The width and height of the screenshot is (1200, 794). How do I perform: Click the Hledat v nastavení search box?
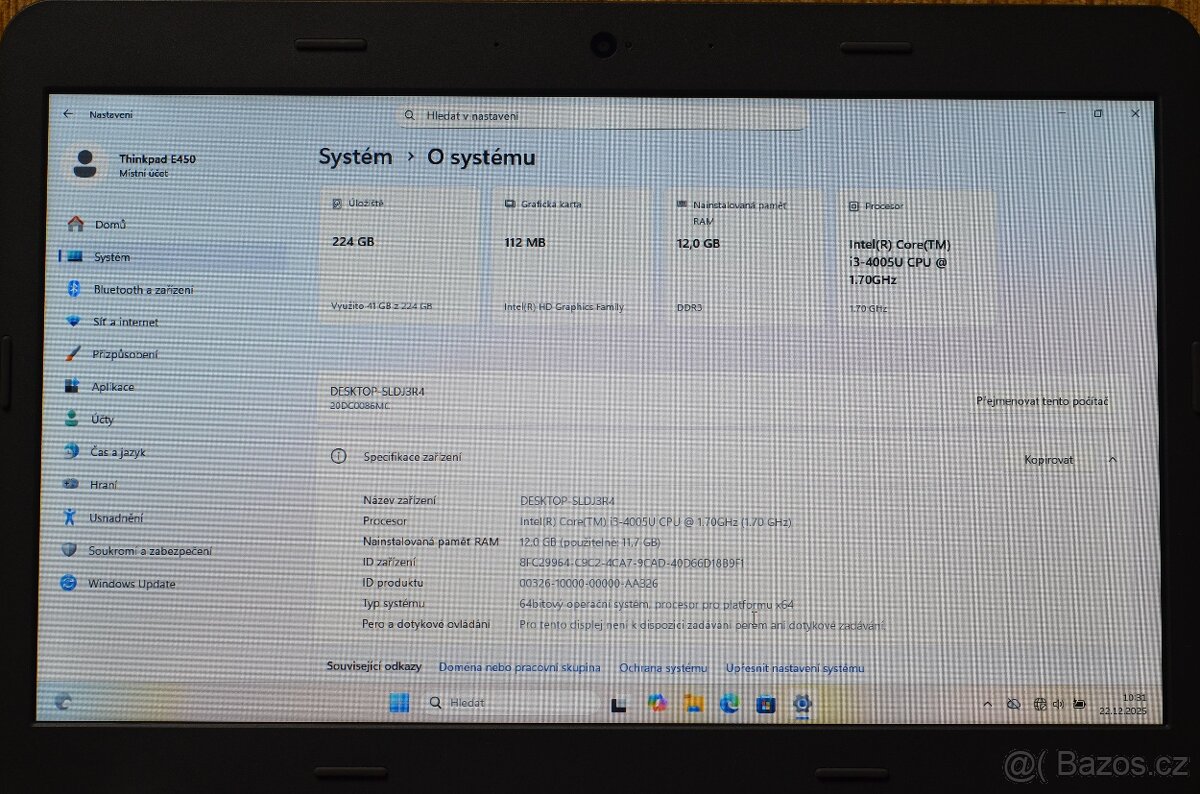pos(600,116)
